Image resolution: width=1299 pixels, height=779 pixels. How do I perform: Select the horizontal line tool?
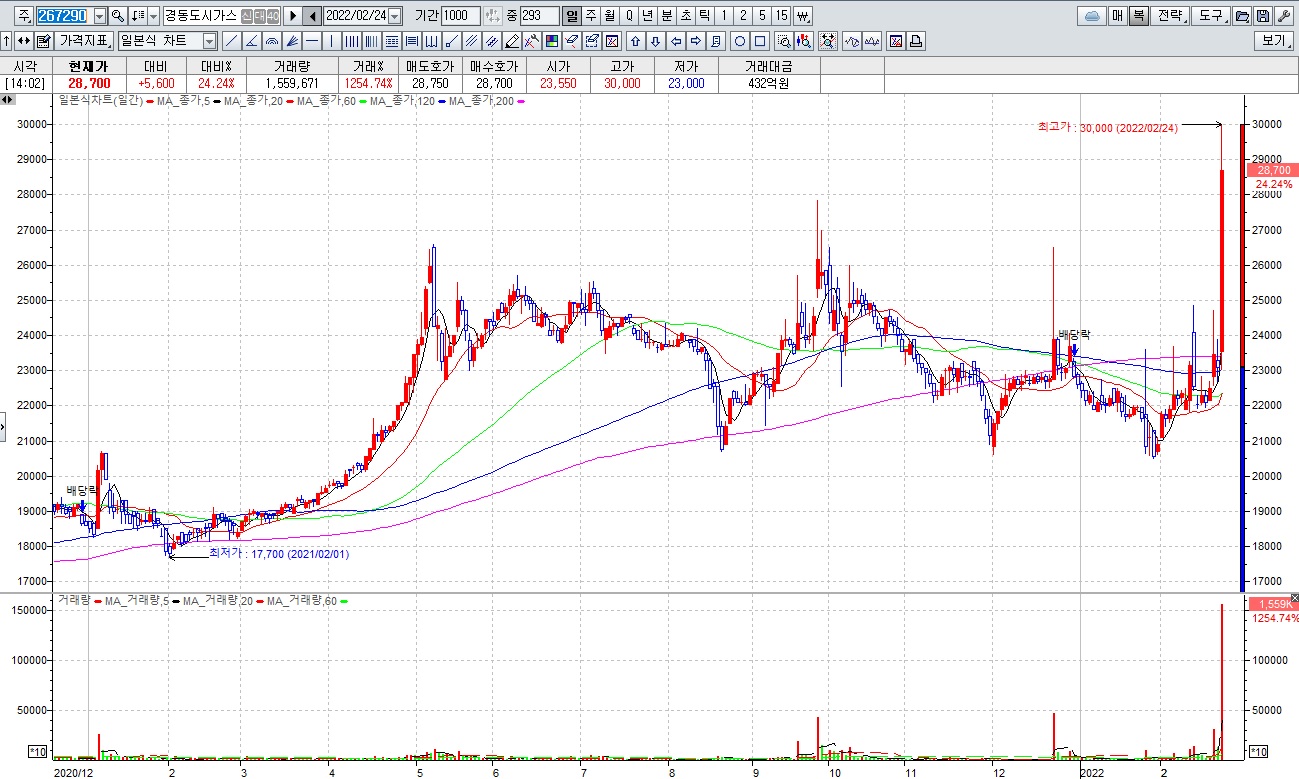(312, 41)
